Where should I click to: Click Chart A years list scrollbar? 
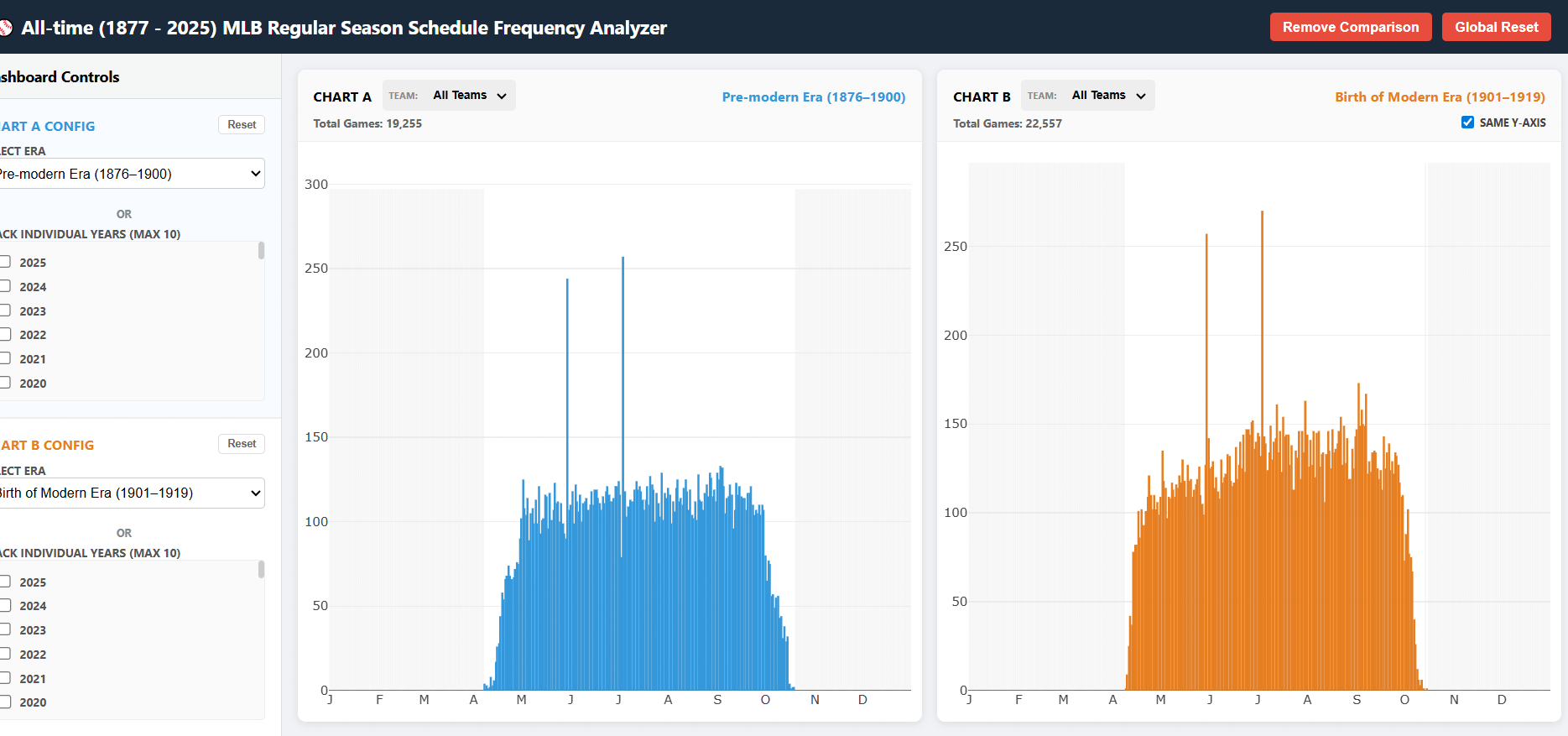click(x=261, y=251)
